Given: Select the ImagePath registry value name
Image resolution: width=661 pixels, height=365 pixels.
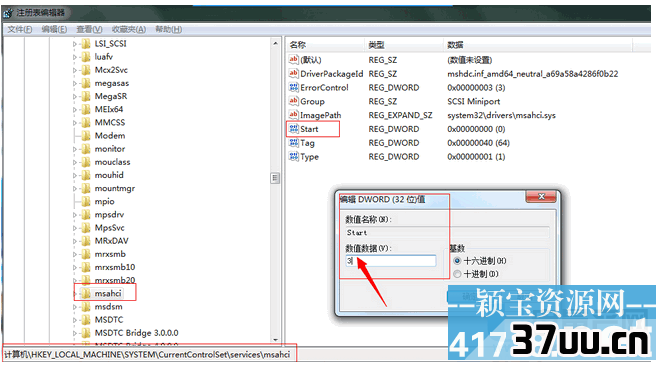Looking at the screenshot, I should [x=320, y=115].
